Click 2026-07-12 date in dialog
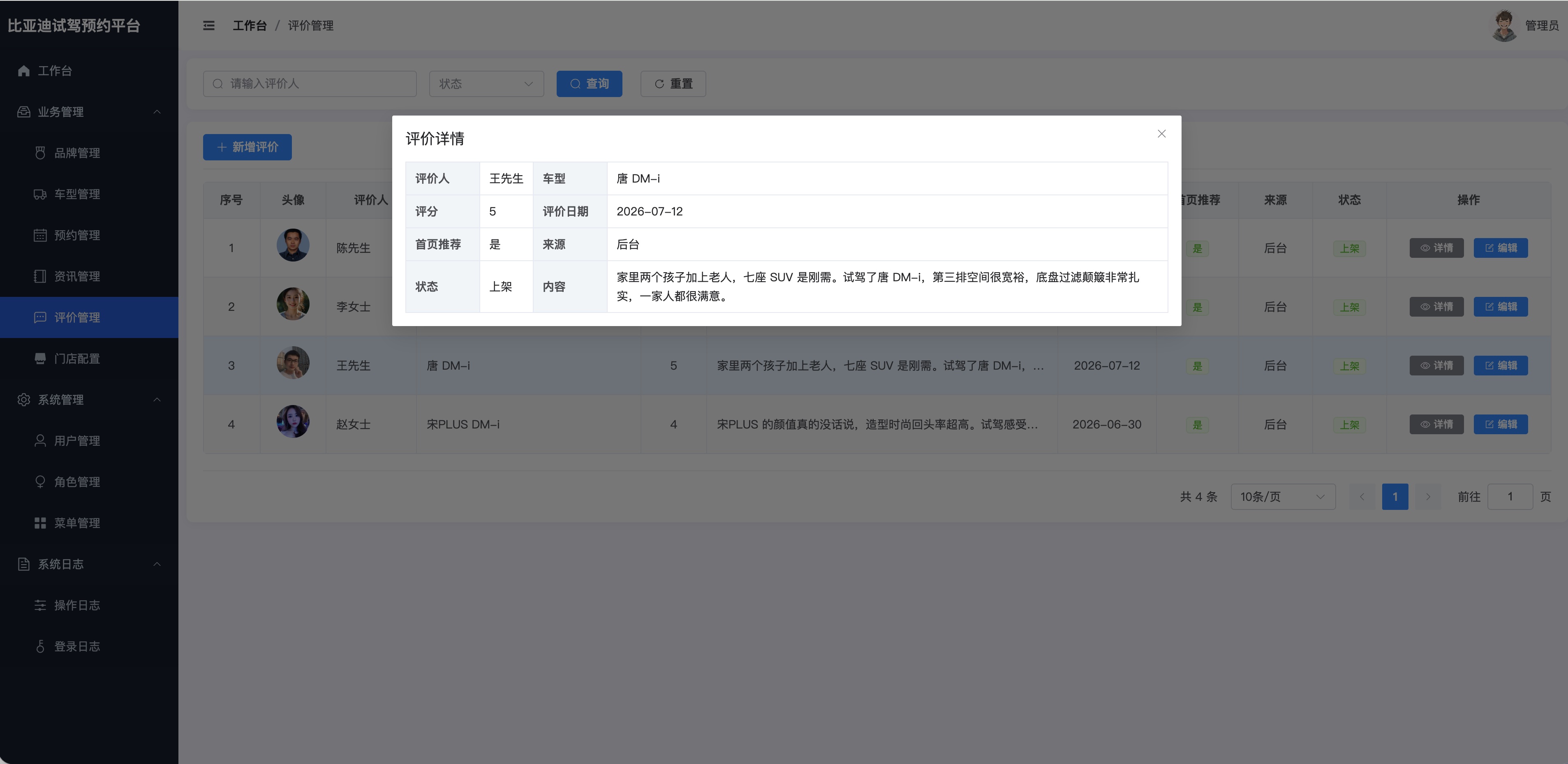 [x=650, y=211]
